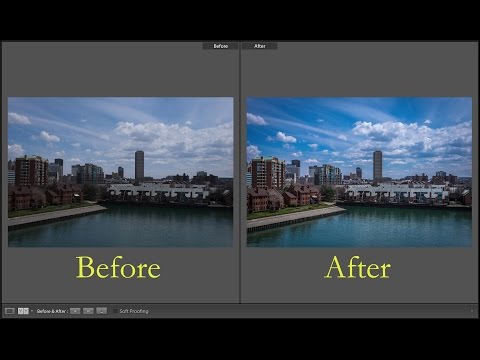Select the Before photo preview
The height and width of the screenshot is (360, 480).
121,172
